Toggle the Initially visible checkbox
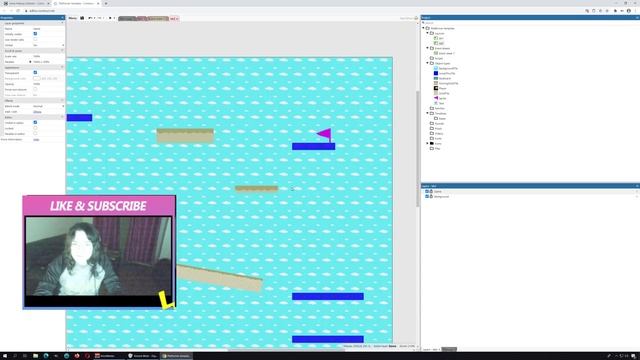This screenshot has height=360, width=640. [35, 34]
